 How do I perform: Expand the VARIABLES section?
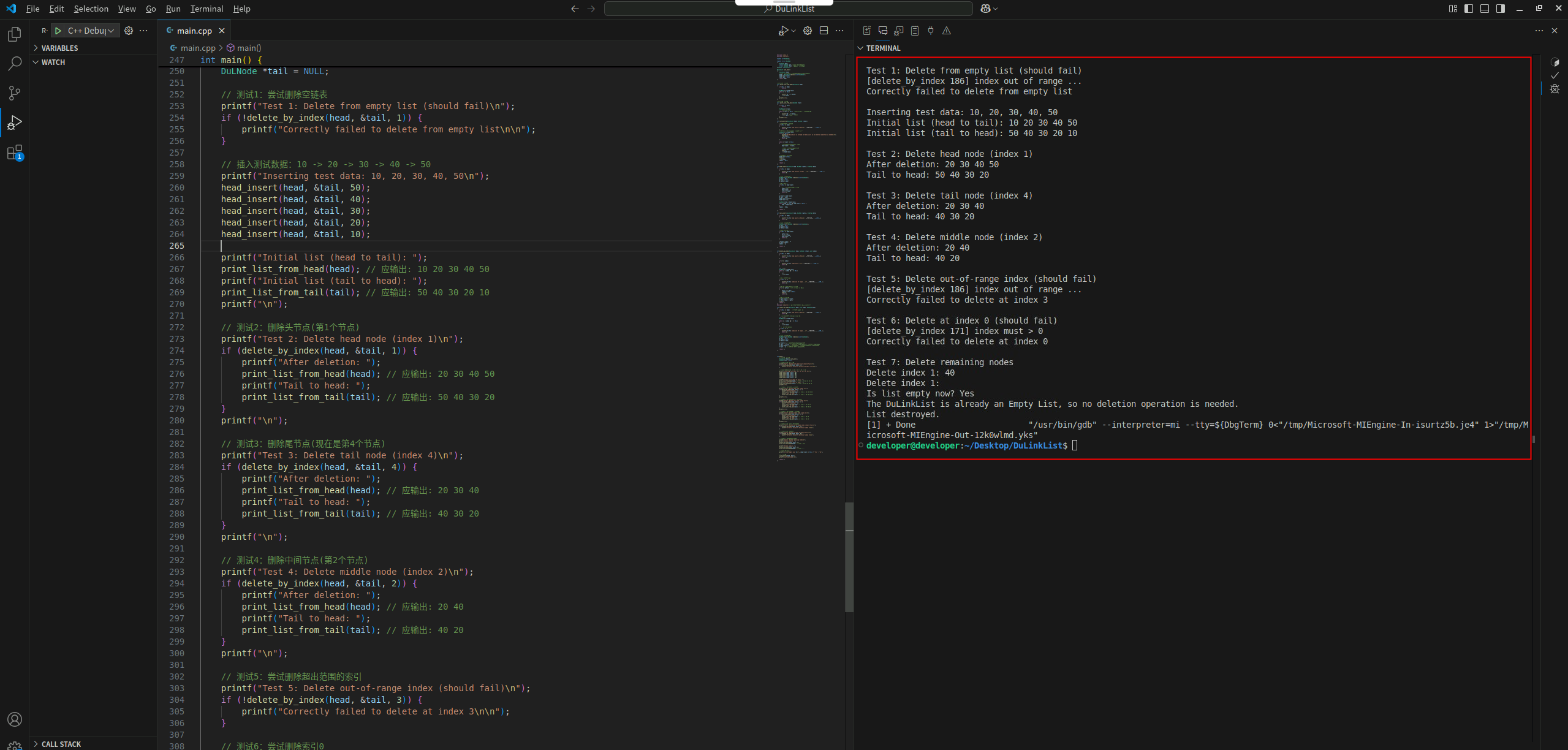pyautogui.click(x=59, y=48)
